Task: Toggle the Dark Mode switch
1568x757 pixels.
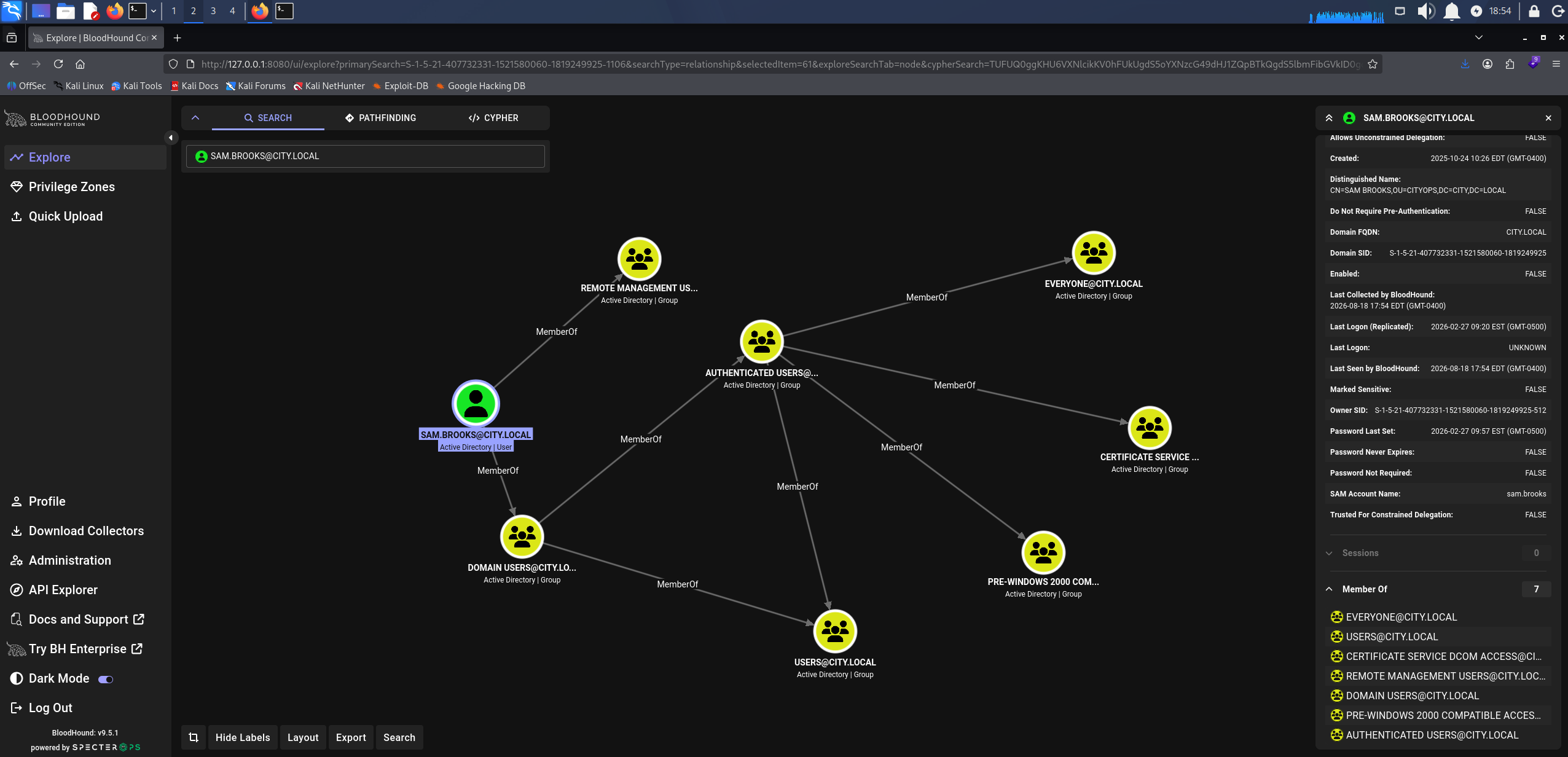Action: tap(106, 679)
